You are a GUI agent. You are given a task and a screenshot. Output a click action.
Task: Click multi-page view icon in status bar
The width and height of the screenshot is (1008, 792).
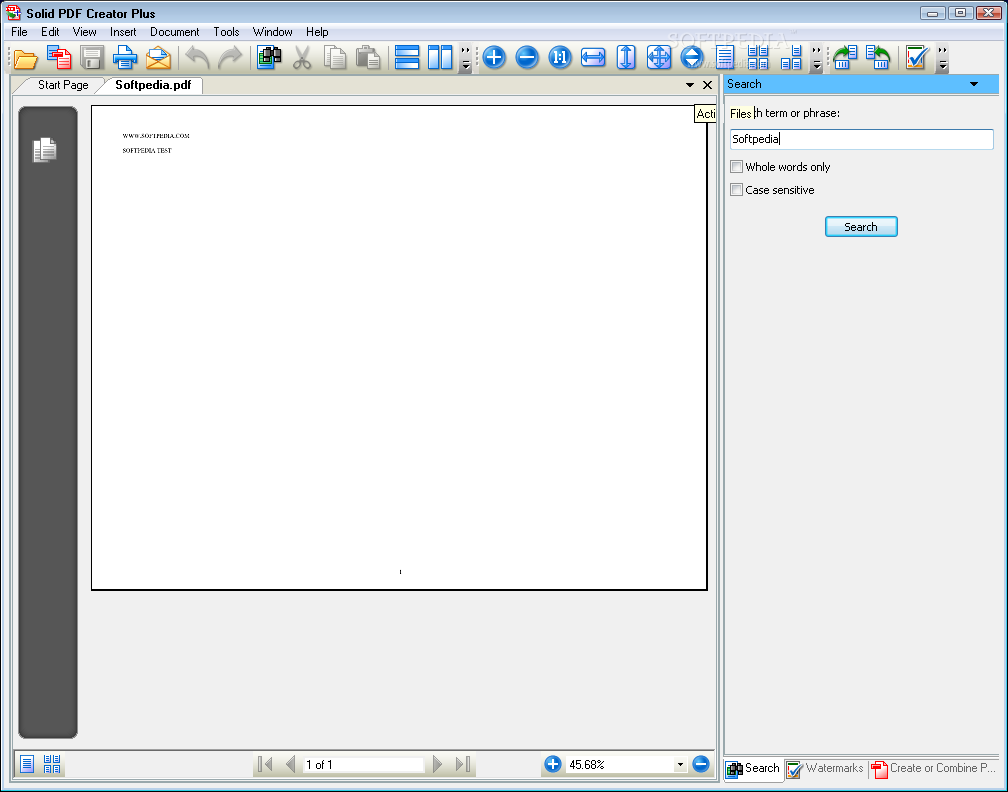(52, 764)
